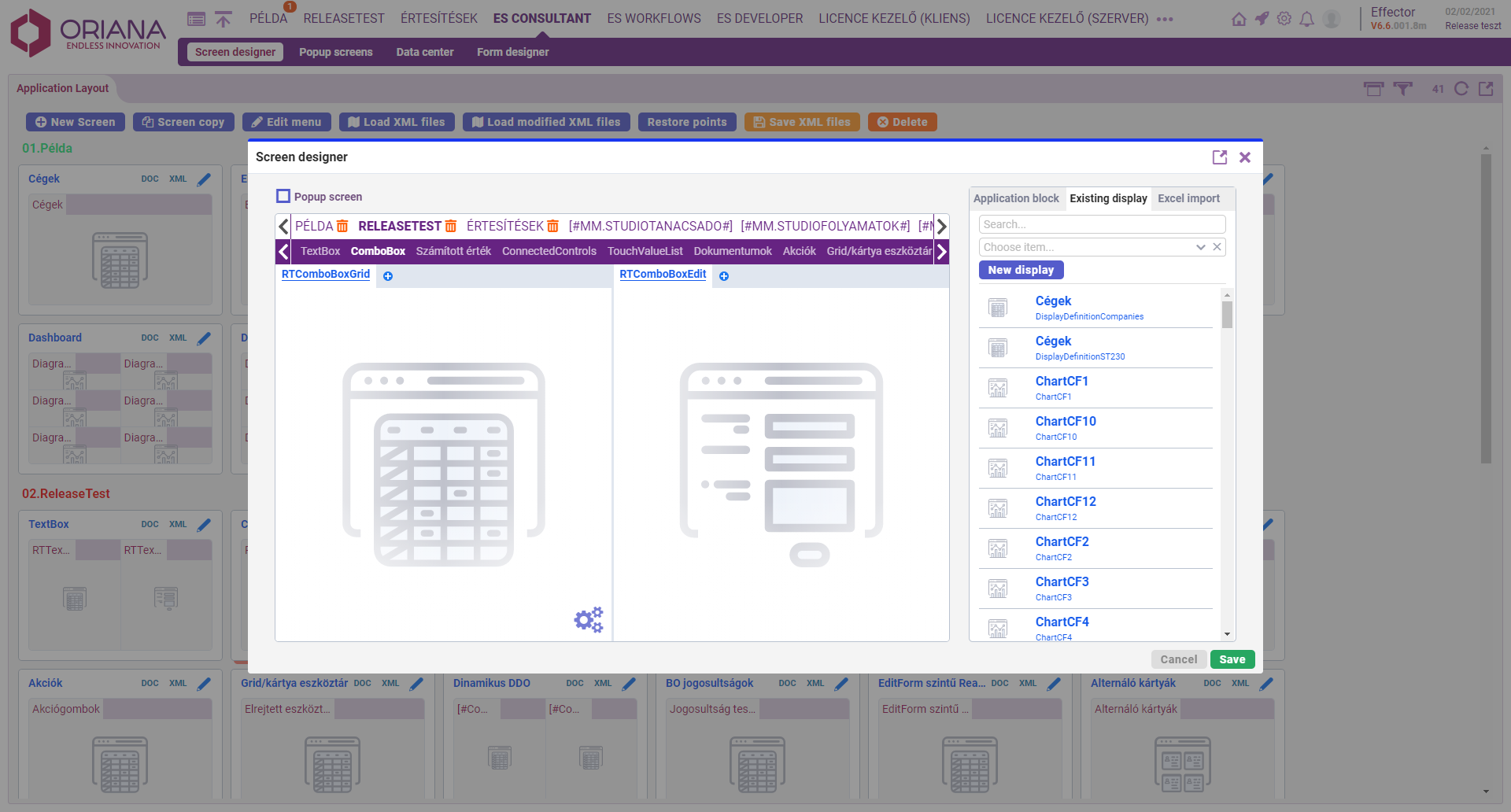Open XML of Cégek screen card

(178, 179)
